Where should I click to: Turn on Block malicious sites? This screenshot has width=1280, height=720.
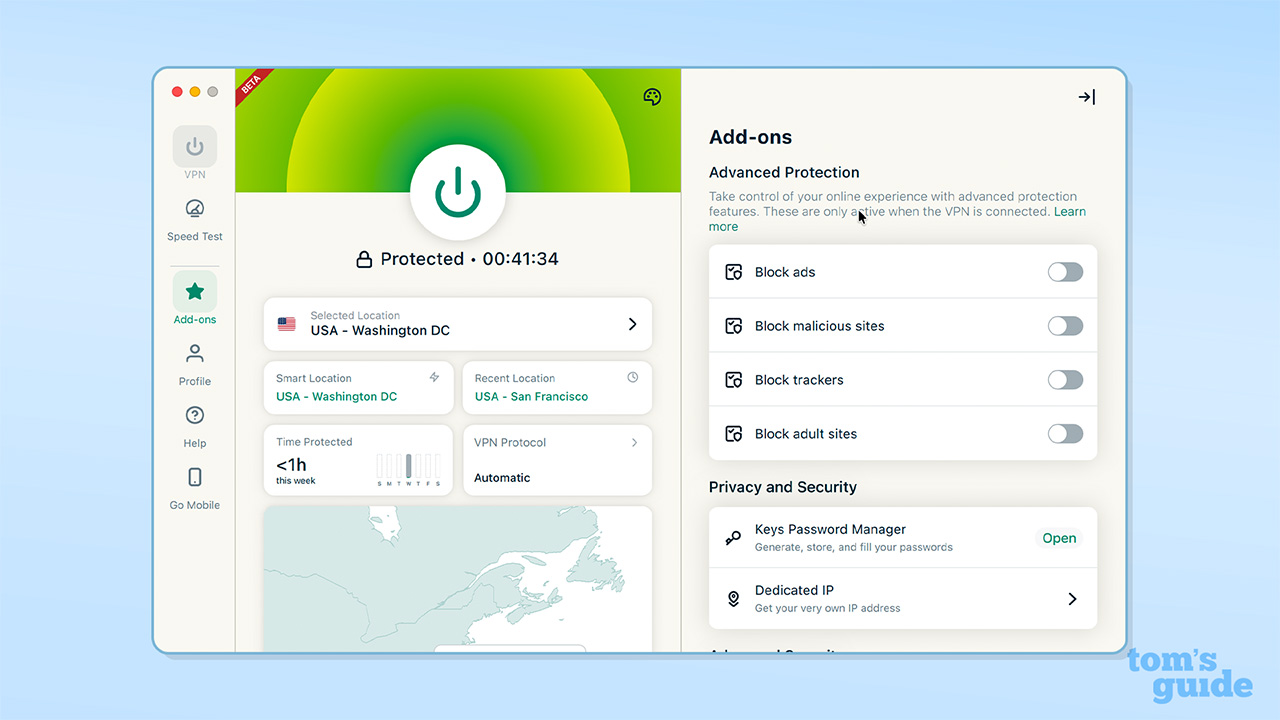[x=1064, y=325]
